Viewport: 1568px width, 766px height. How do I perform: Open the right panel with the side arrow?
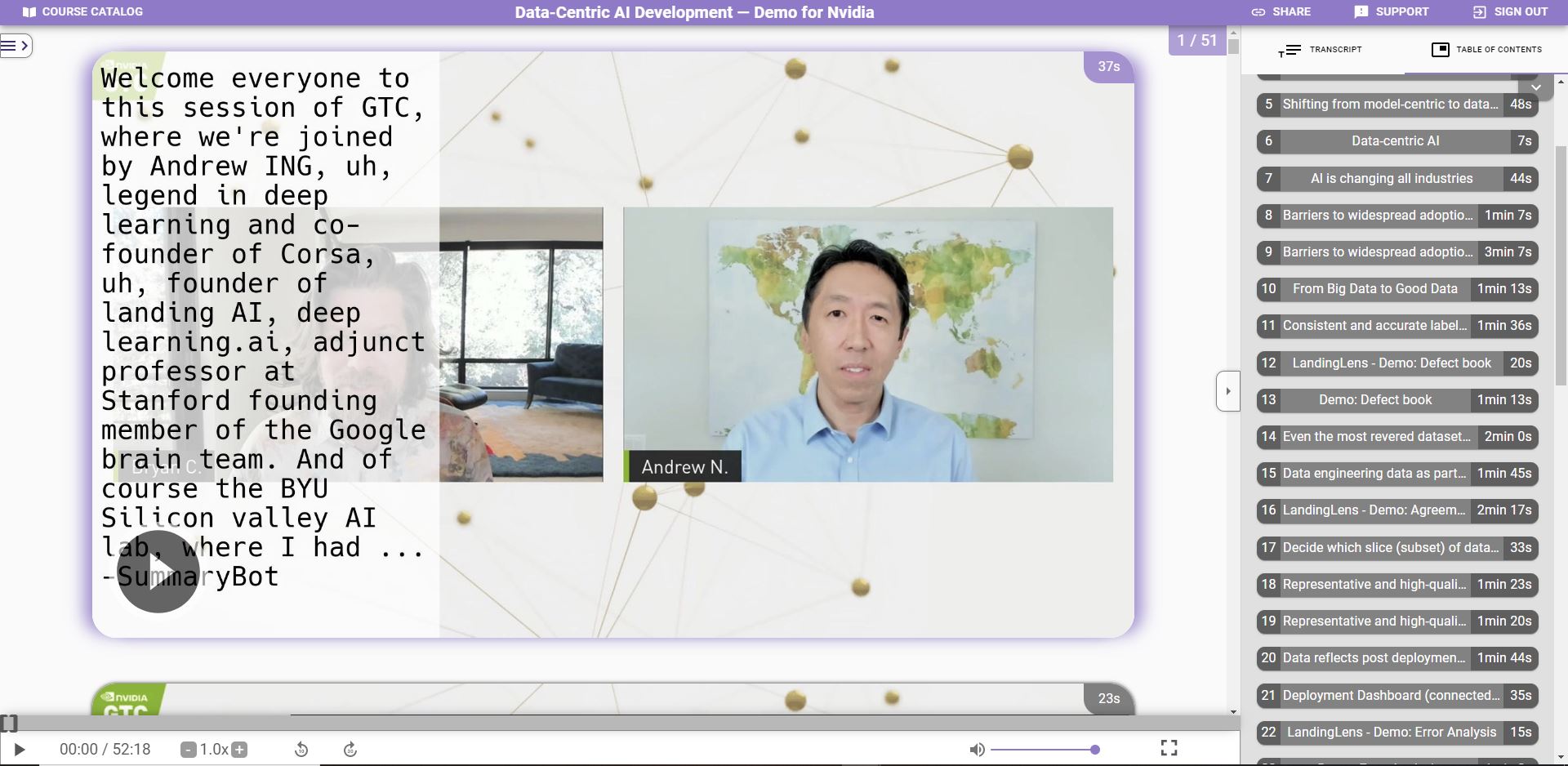(x=1228, y=390)
